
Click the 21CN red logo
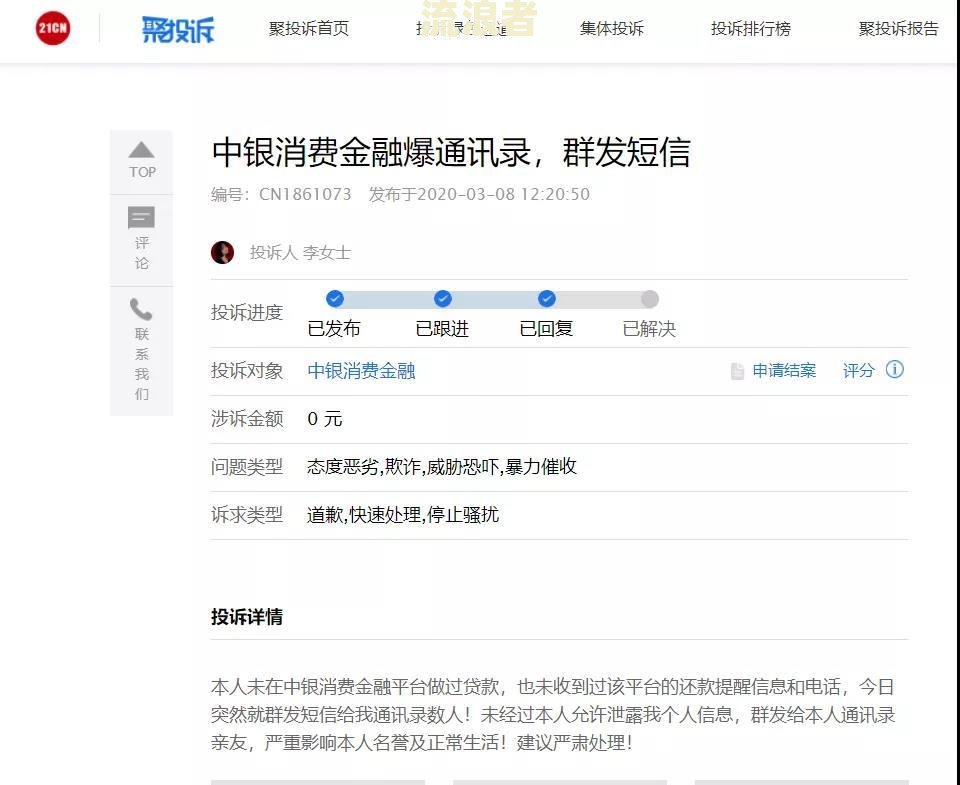[53, 28]
